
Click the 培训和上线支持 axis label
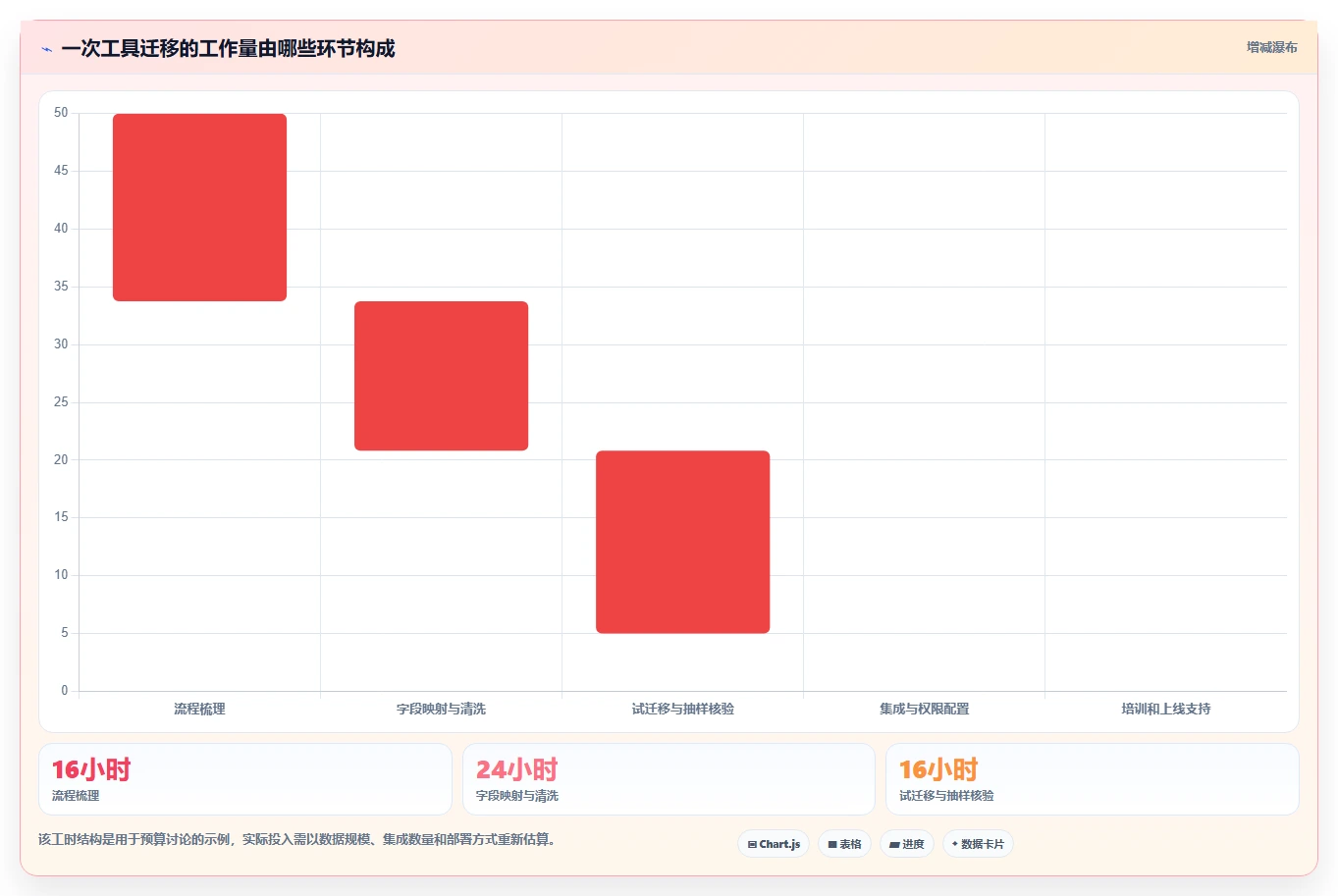(1165, 709)
